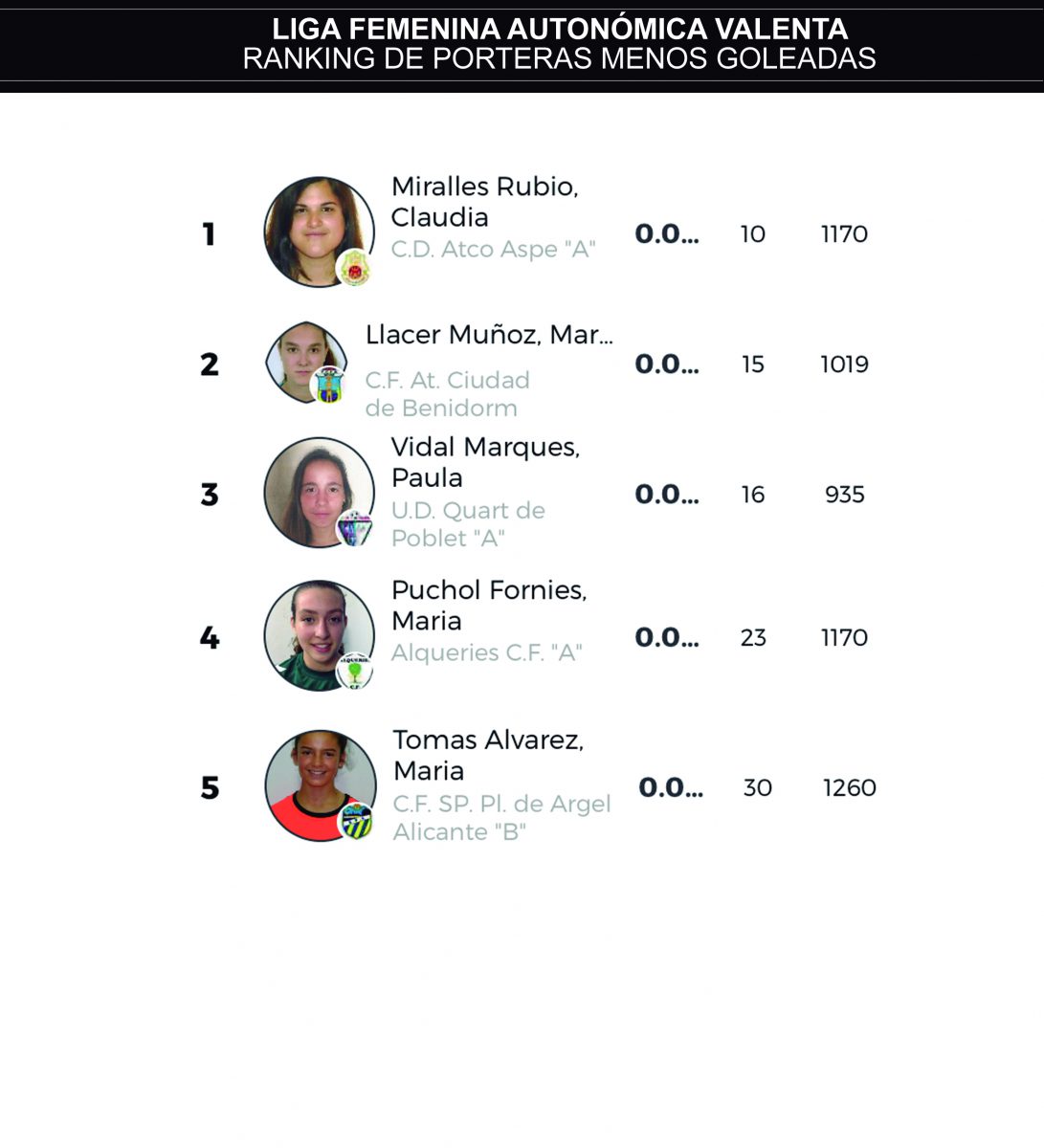This screenshot has height=1148, width=1044.
Task: Click Alqueries C.F. club badge icon
Action: pos(355,673)
